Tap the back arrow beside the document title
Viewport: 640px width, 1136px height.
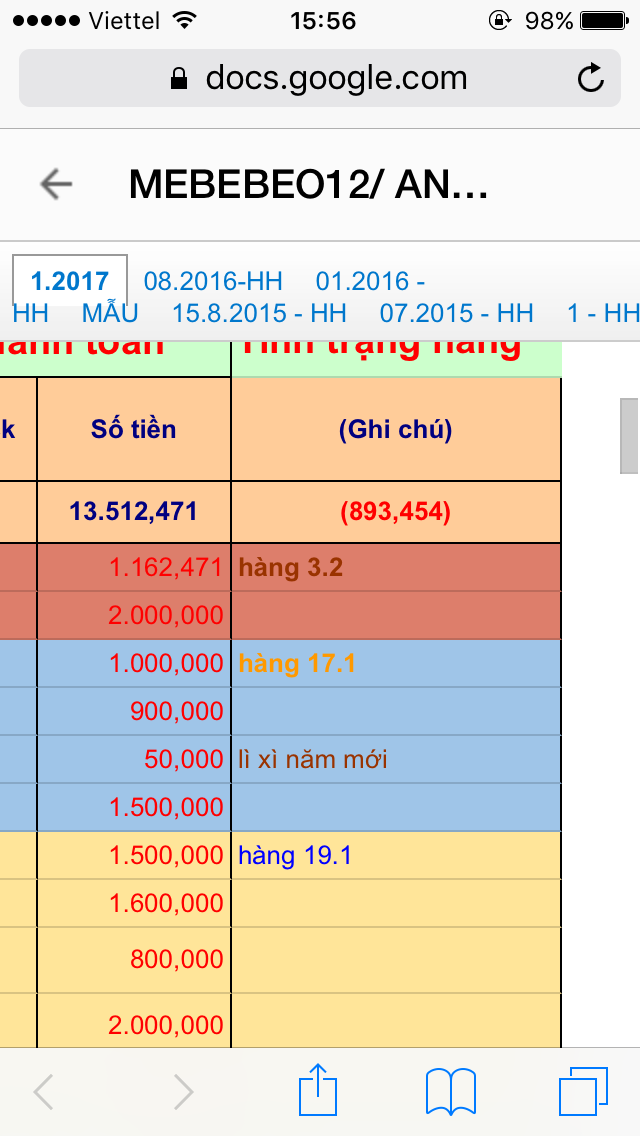[56, 184]
